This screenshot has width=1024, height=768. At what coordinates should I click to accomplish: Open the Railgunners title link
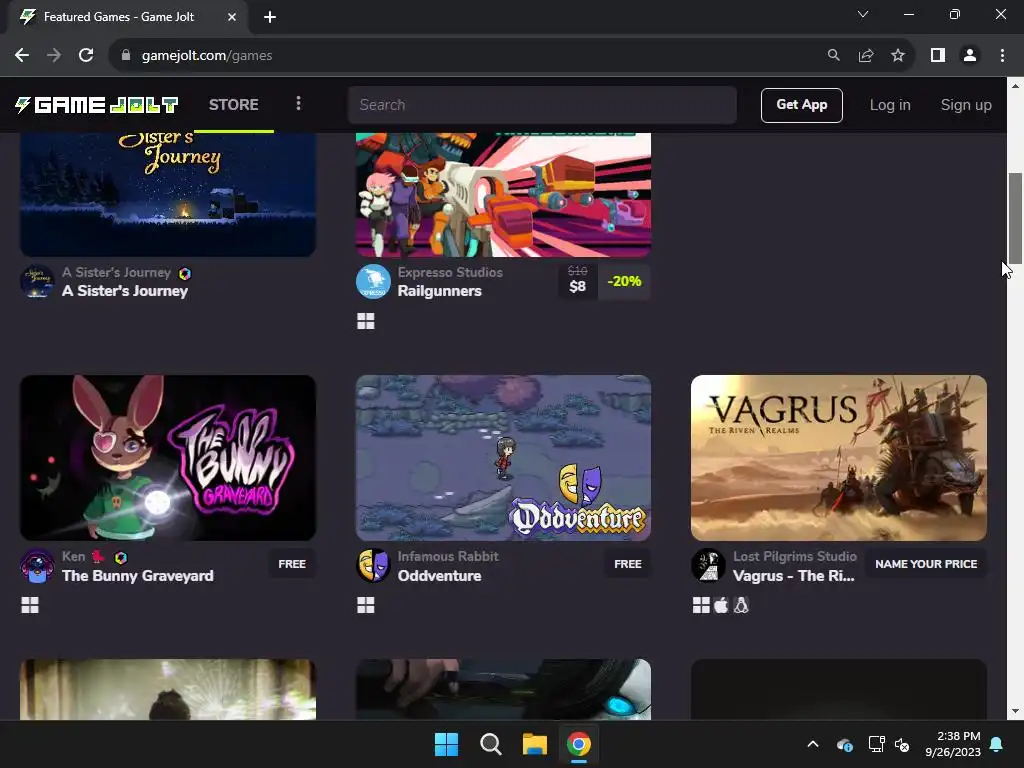point(440,291)
